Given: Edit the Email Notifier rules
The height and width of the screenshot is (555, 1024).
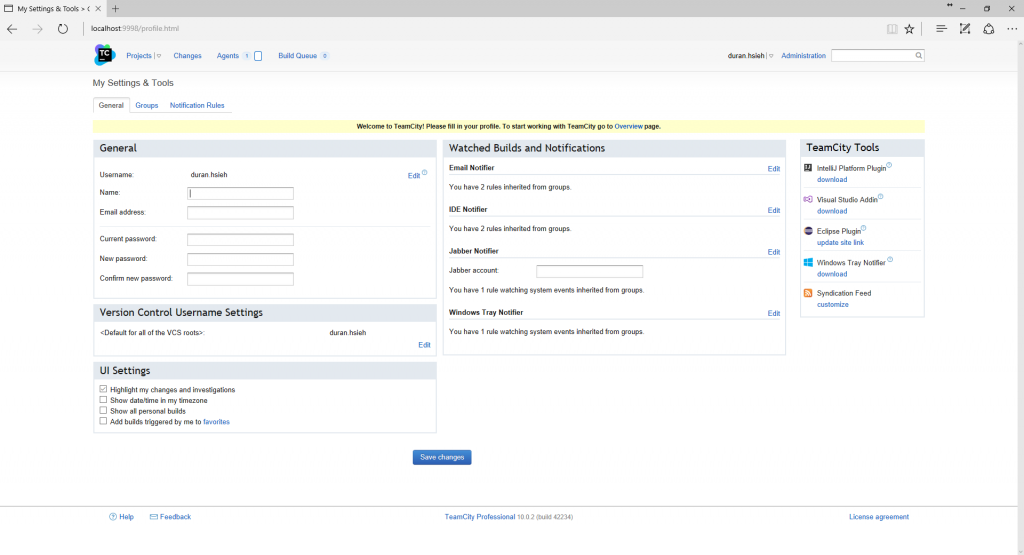Looking at the screenshot, I should tap(774, 169).
